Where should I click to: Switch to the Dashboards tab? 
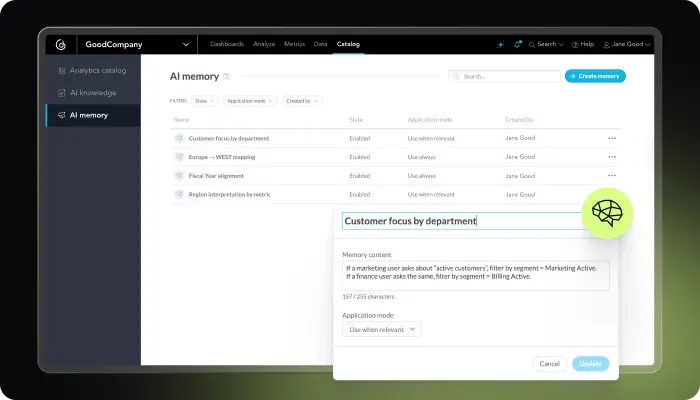227,44
